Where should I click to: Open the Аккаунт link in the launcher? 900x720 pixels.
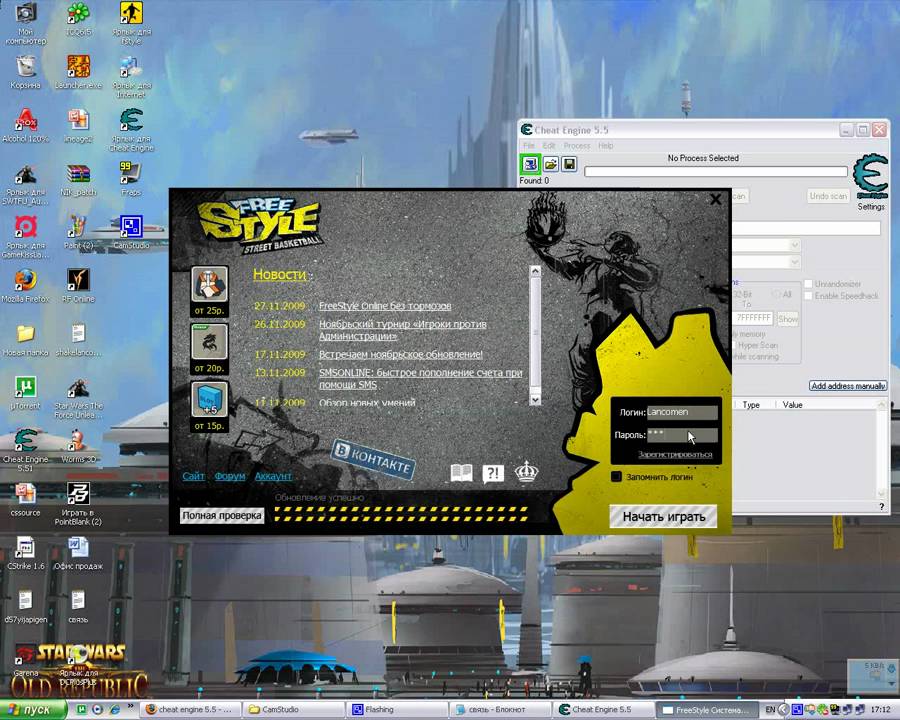pyautogui.click(x=273, y=476)
